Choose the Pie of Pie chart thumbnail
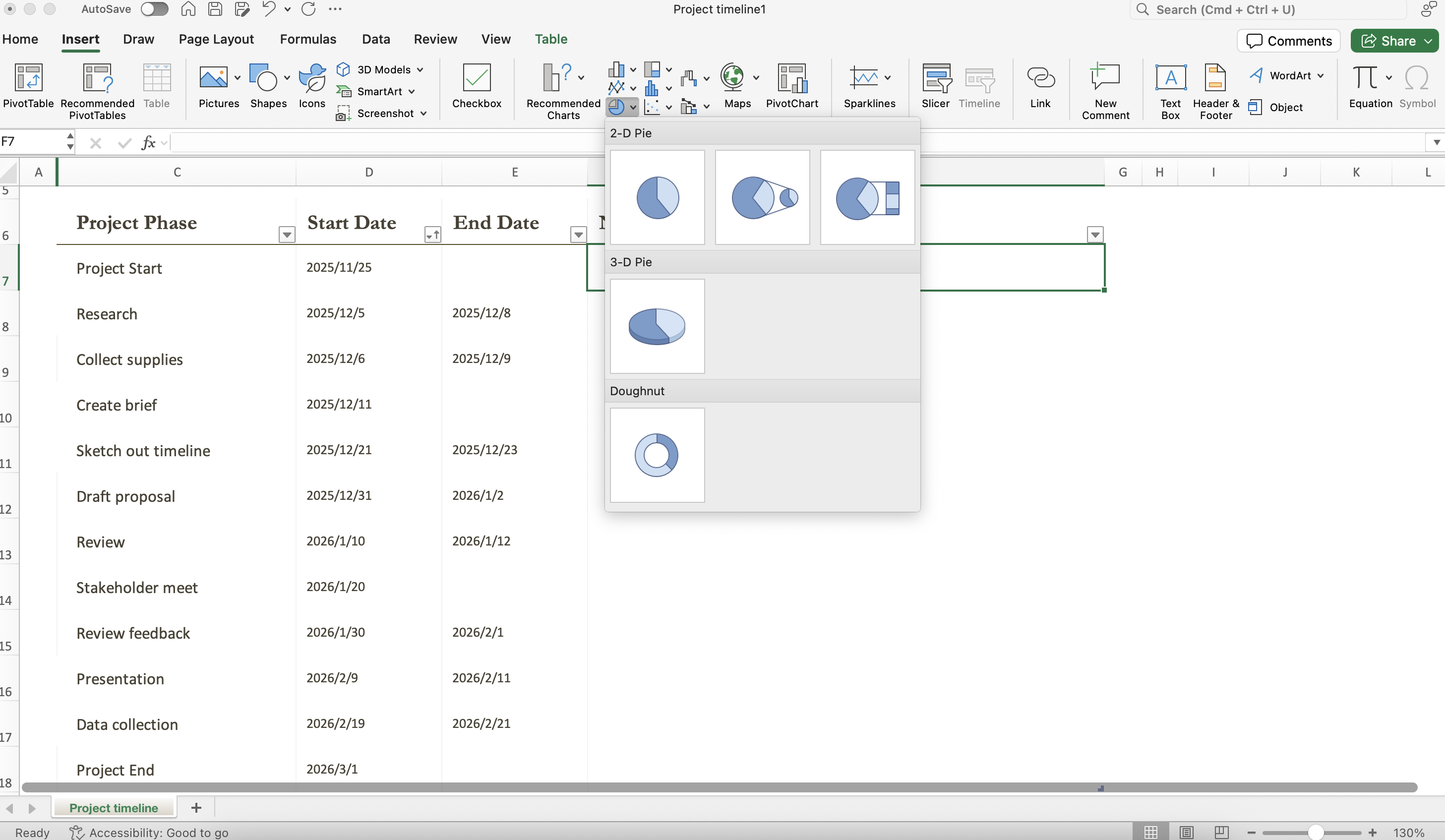 coord(762,197)
